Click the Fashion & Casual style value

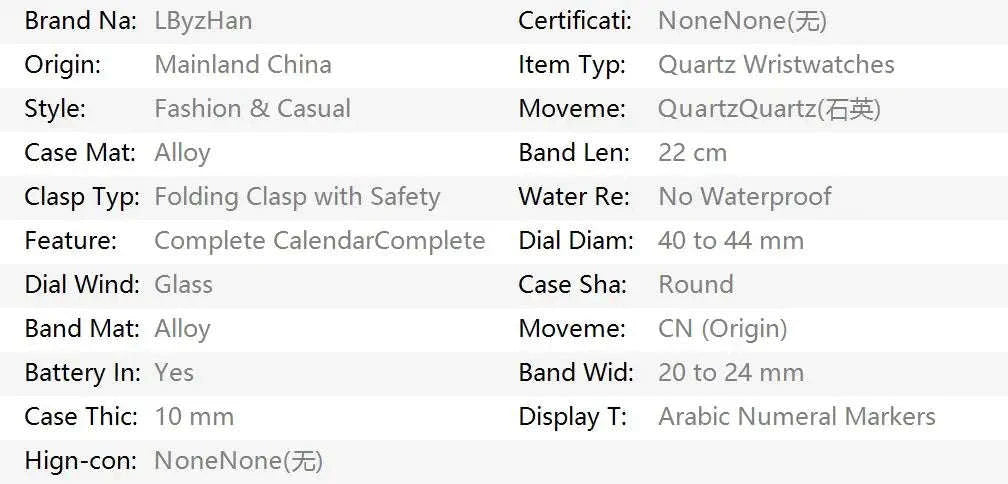[x=252, y=109]
